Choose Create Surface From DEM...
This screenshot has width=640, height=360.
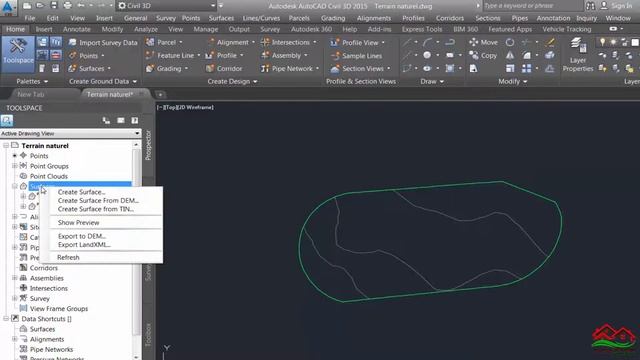pyautogui.click(x=98, y=200)
